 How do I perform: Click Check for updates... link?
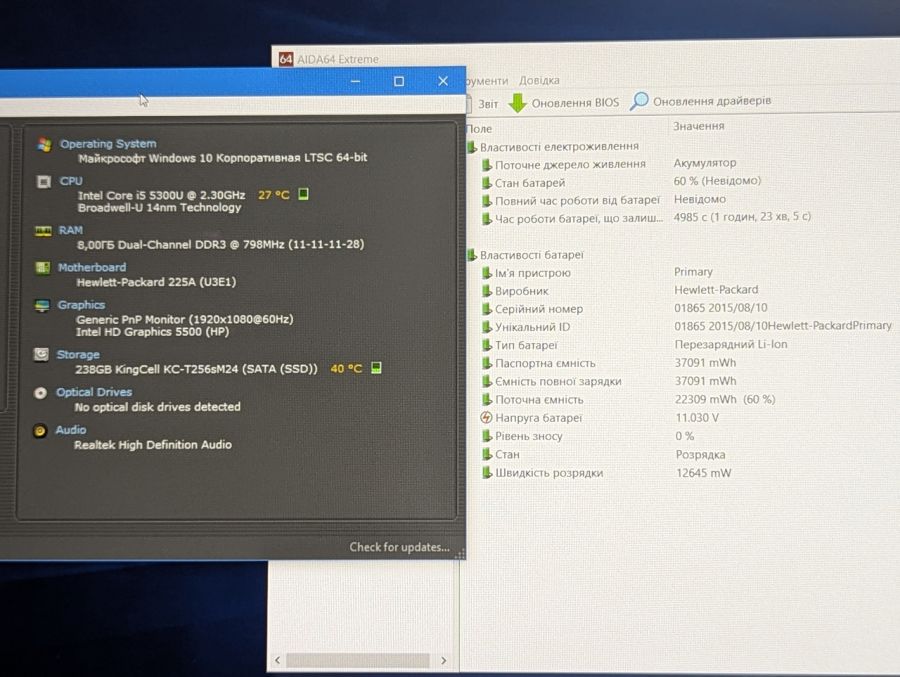(399, 547)
